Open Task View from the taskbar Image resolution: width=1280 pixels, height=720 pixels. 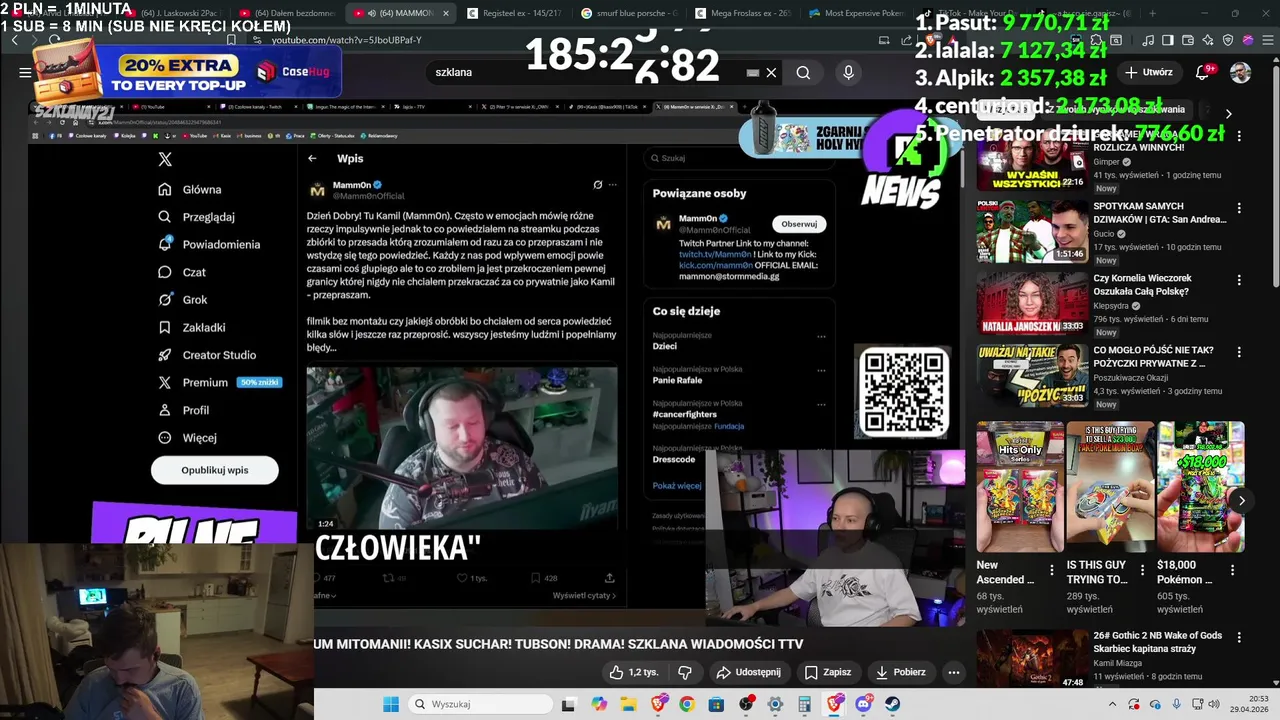tap(569, 704)
